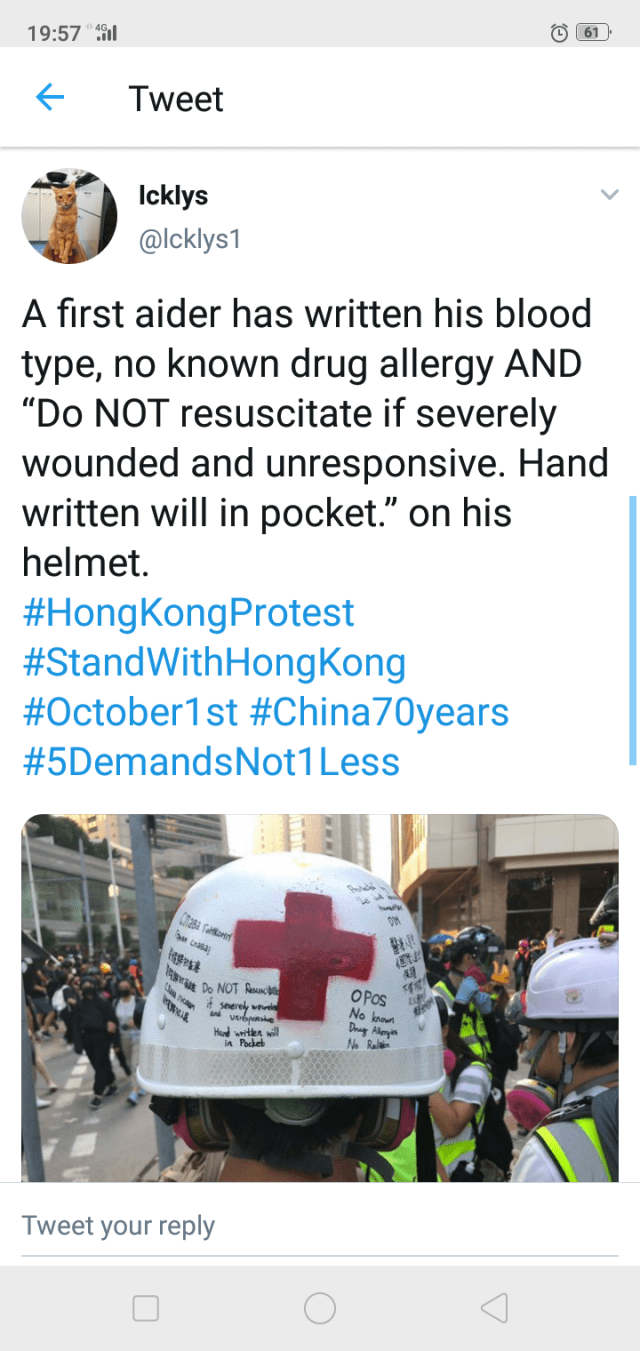Click the blue scrollbar on right edge
This screenshot has width=640, height=1351.
632,630
